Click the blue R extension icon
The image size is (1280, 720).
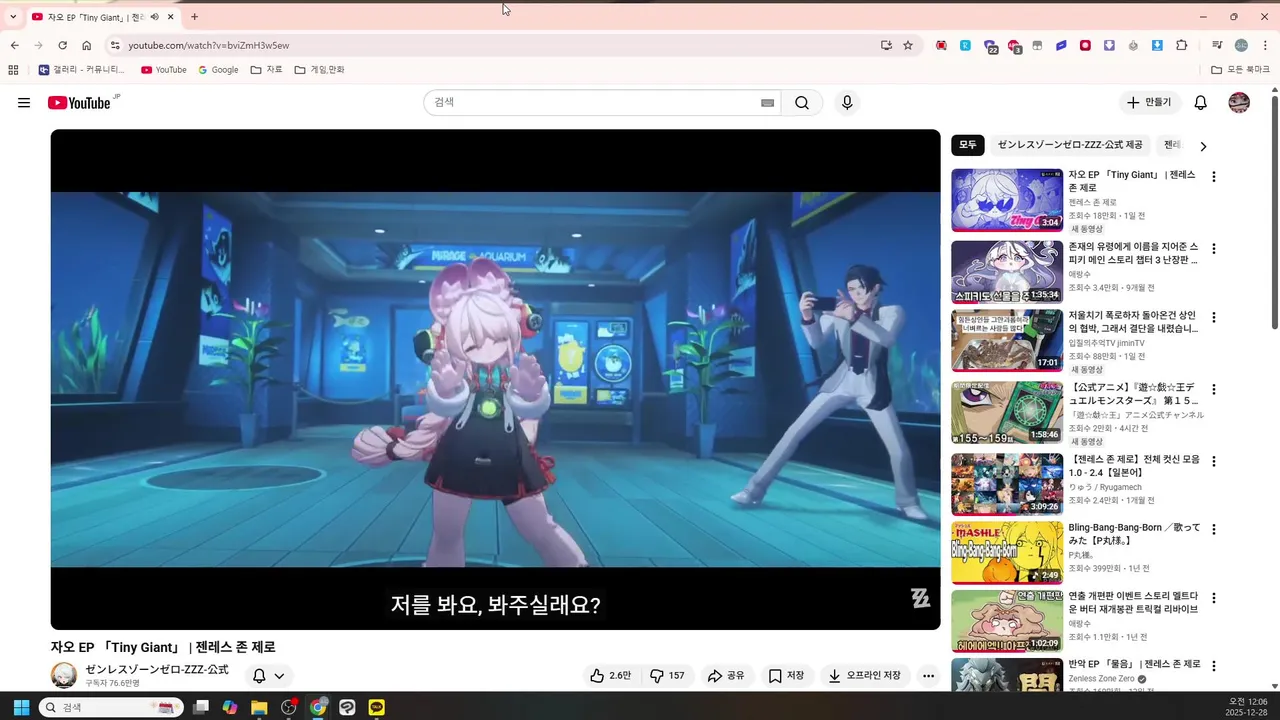(965, 45)
